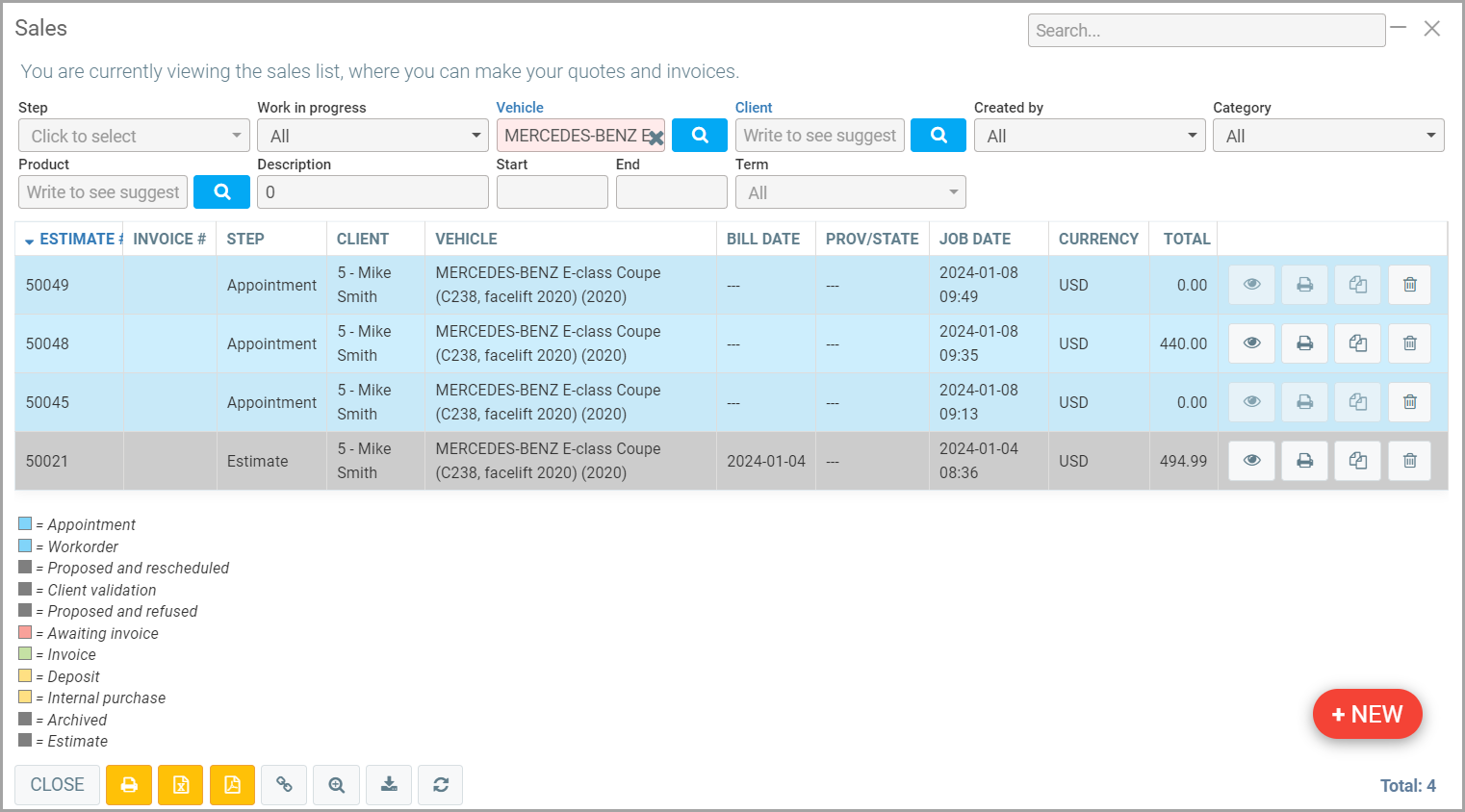Click the red NEW button
The height and width of the screenshot is (812, 1465).
pyautogui.click(x=1367, y=714)
